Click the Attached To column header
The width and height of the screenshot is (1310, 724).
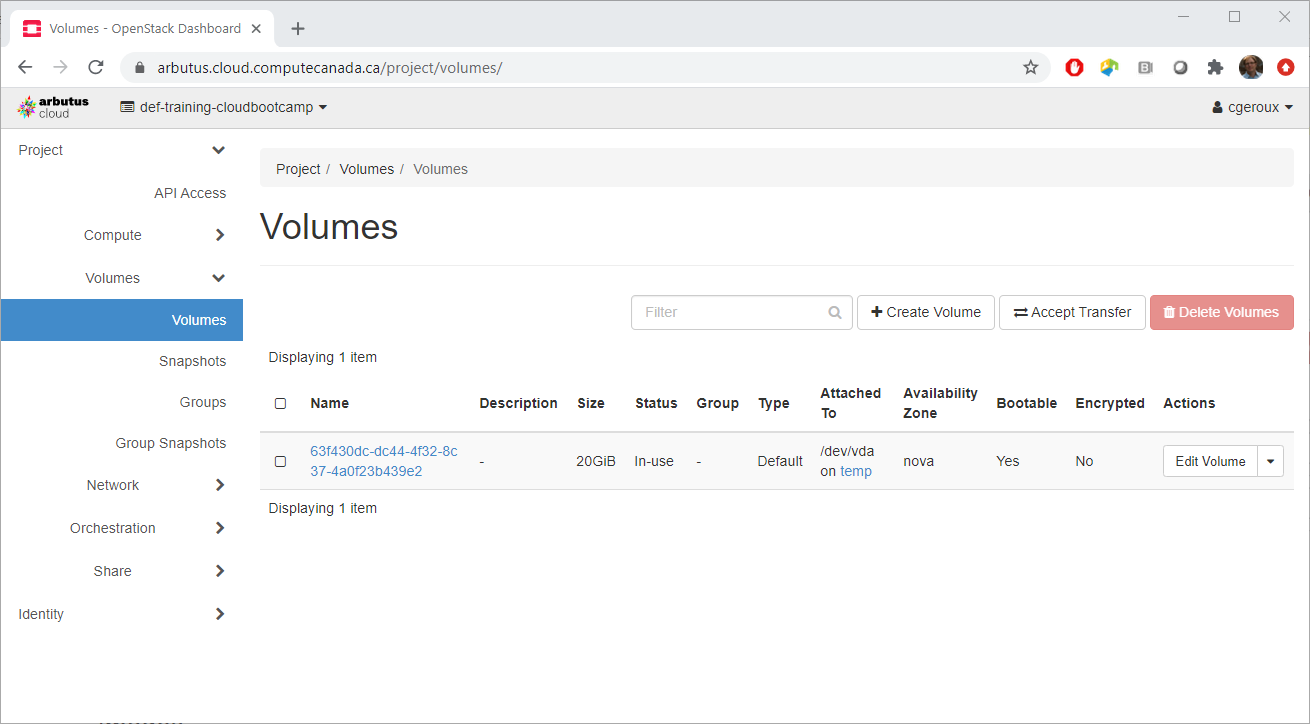[x=850, y=403]
